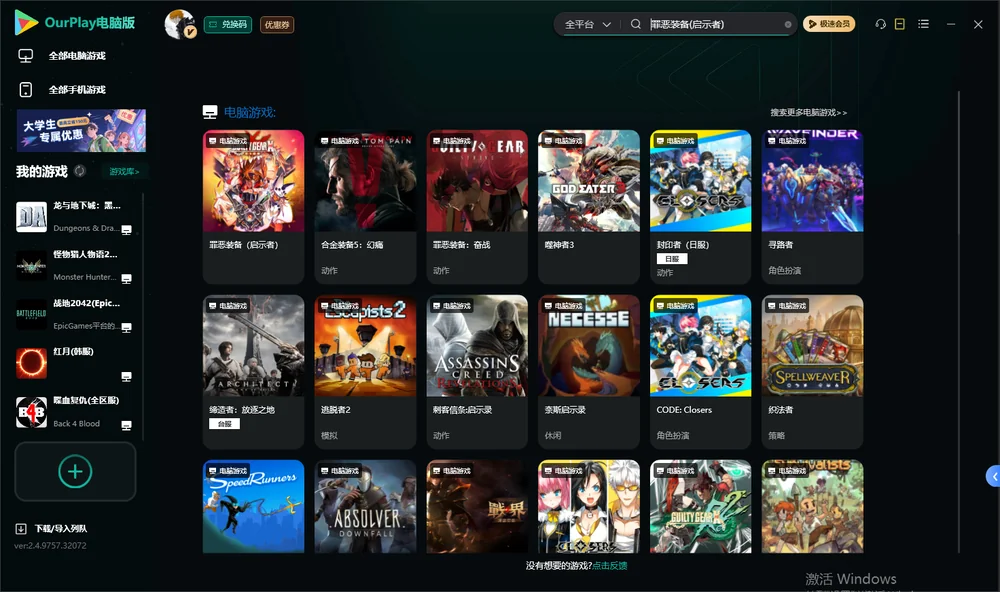Image resolution: width=1000 pixels, height=592 pixels.
Task: Open customer service headset icon
Action: click(x=880, y=24)
